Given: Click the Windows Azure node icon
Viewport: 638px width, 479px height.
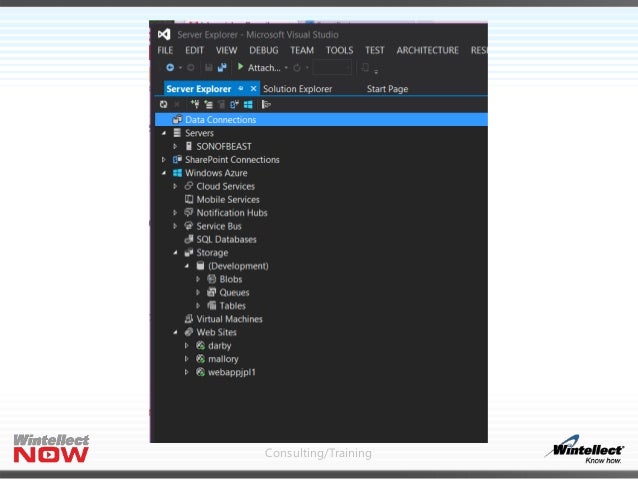Looking at the screenshot, I should tap(177, 173).
